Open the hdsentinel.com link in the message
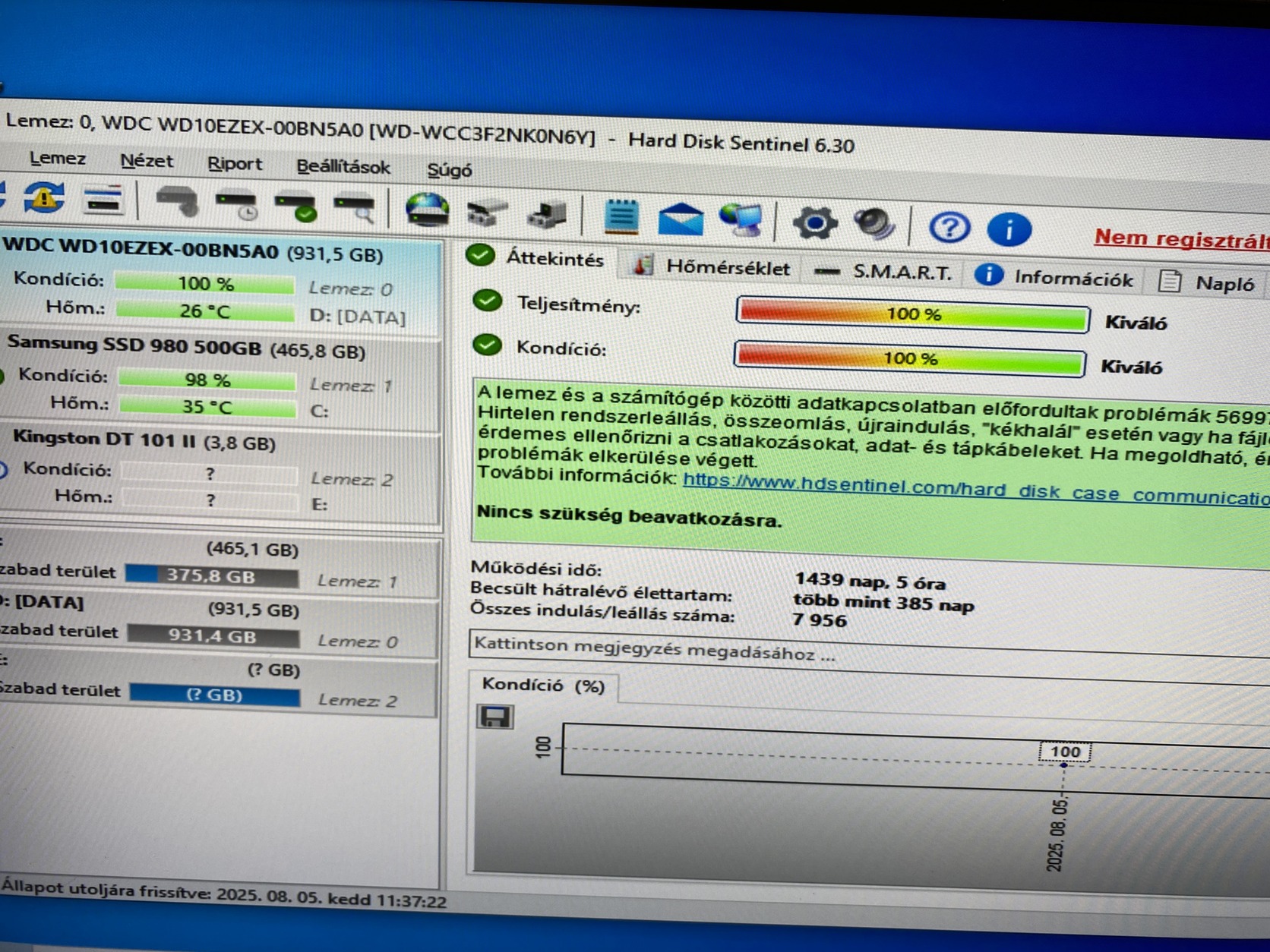 click(x=976, y=491)
